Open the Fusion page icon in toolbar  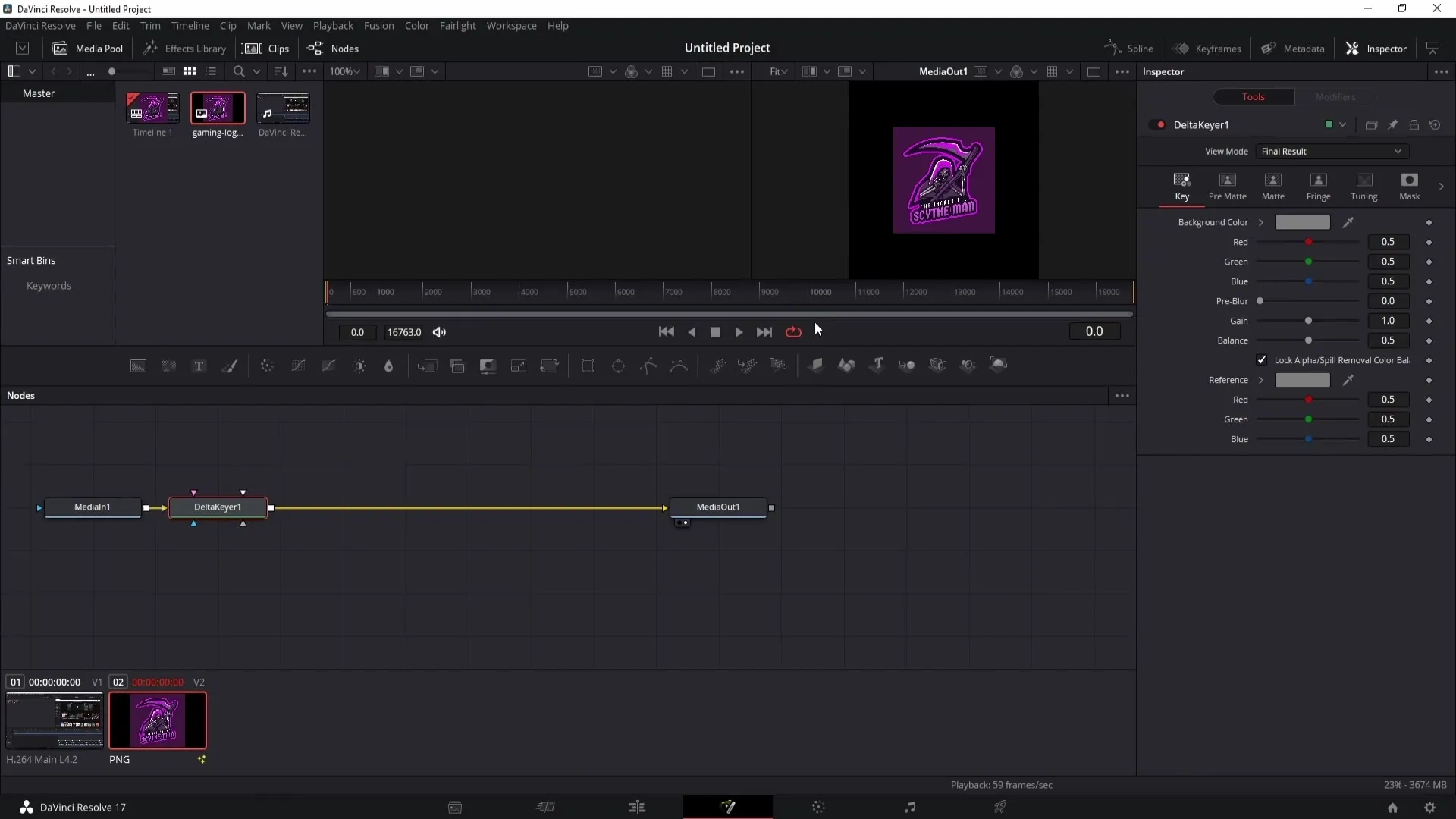point(729,807)
